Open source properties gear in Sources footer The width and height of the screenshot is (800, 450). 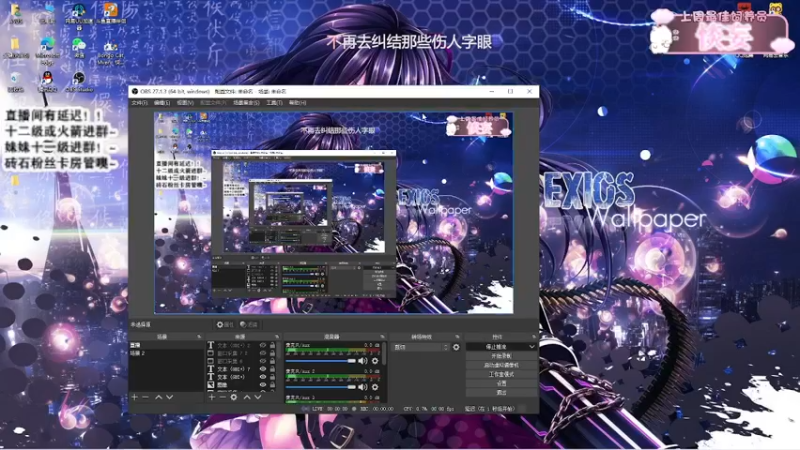pos(234,397)
